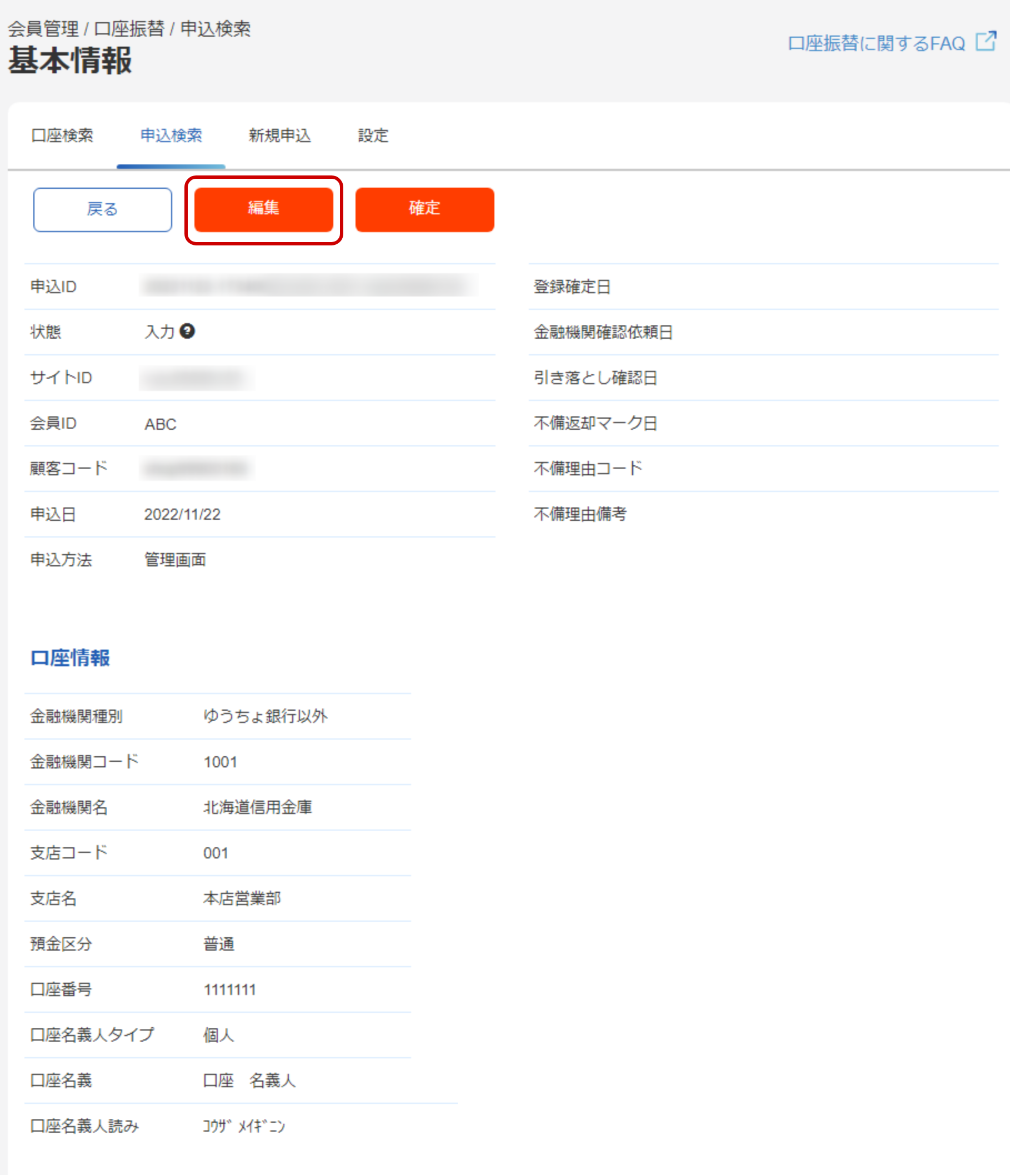The image size is (1011, 1176).
Task: Click the 口座情報 section heading
Action: (x=71, y=659)
